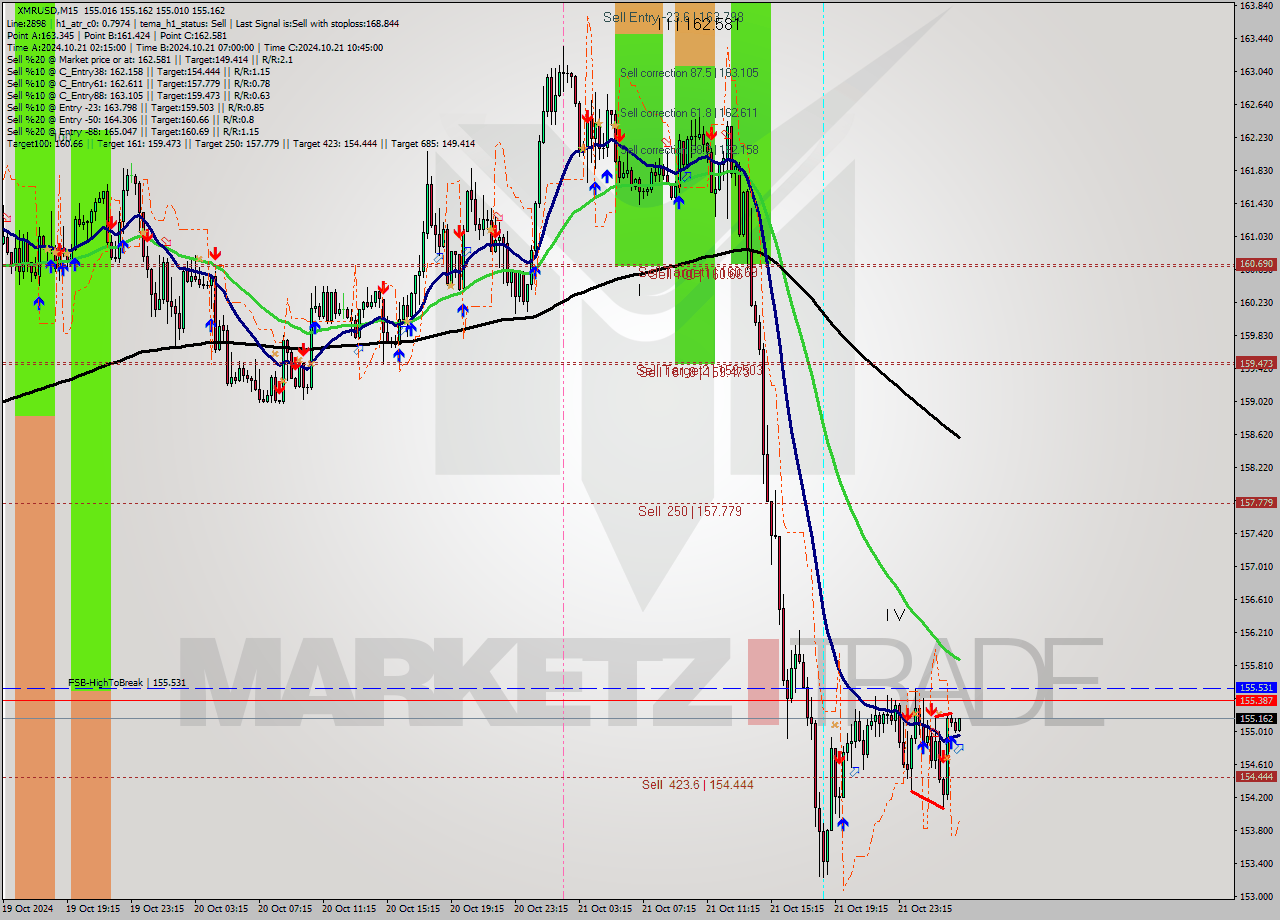Image resolution: width=1280 pixels, height=920 pixels.
Task: Click the 159.020 price scale value
Action: pyautogui.click(x=1256, y=402)
